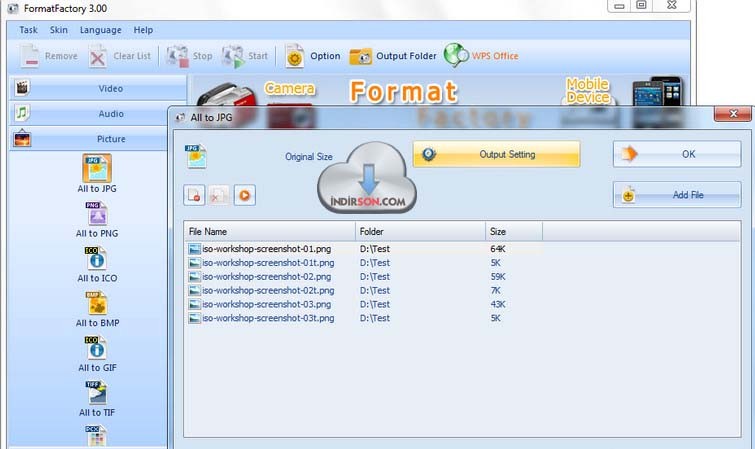Click the orange play preview icon
Viewport: 755px width, 449px height.
(x=245, y=196)
